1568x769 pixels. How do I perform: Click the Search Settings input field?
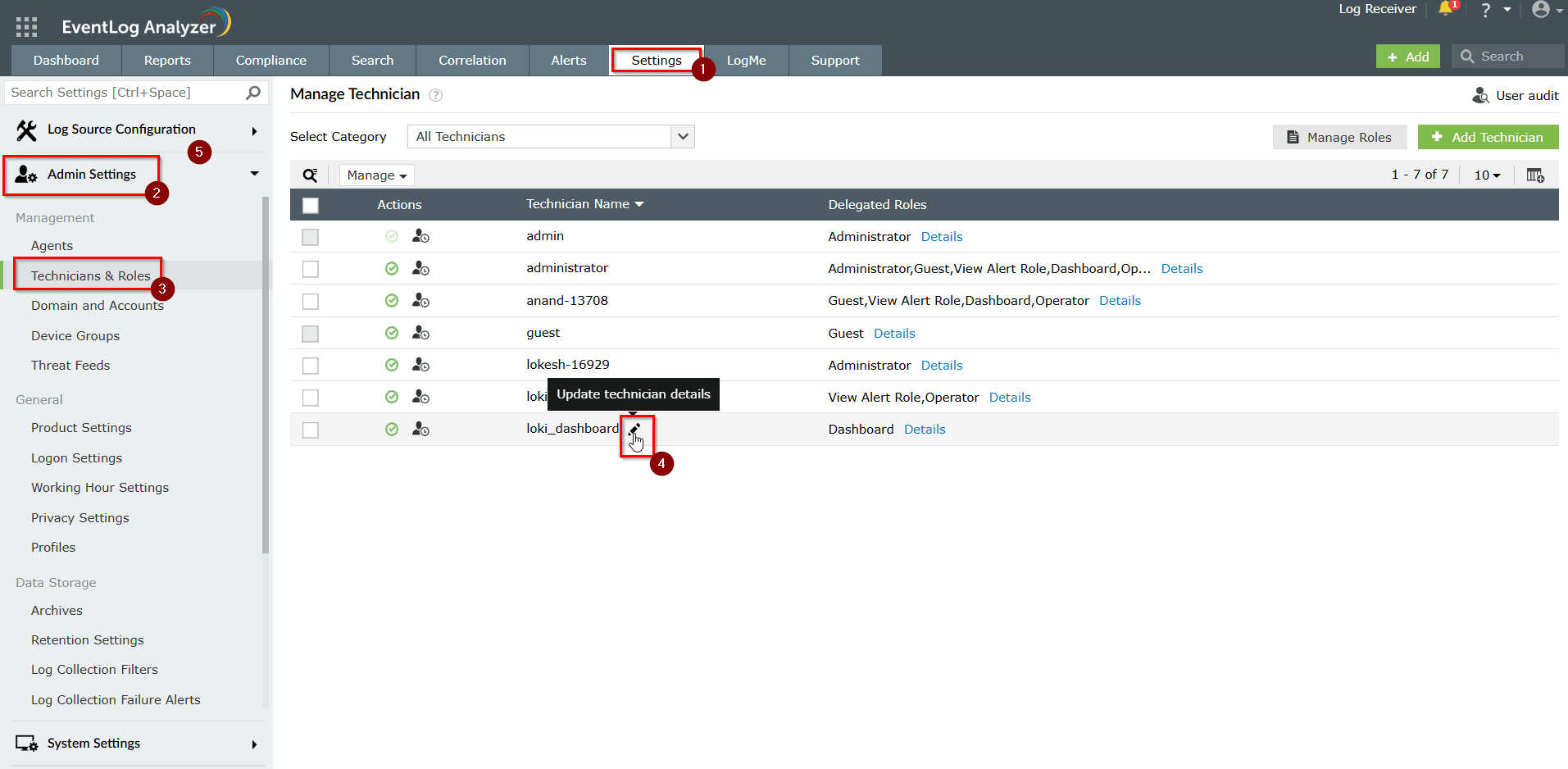(x=125, y=93)
